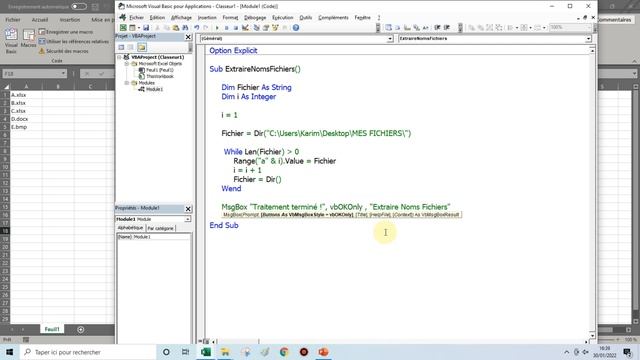640x360 pixels.
Task: Open Find with the binoculars icon
Action: (185, 28)
